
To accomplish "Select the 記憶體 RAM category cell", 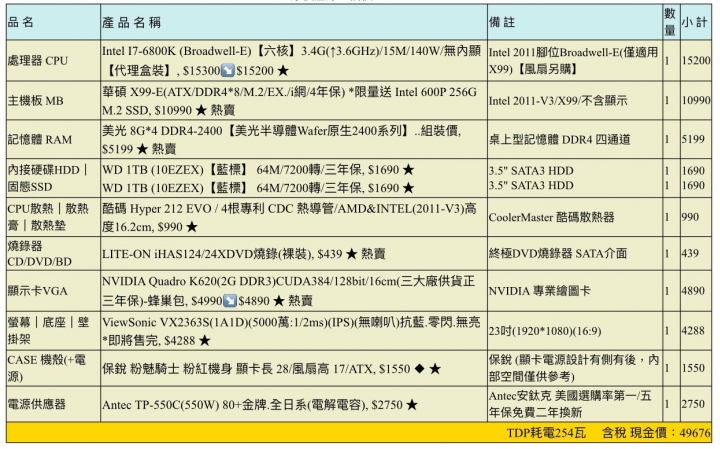I will click(53, 140).
